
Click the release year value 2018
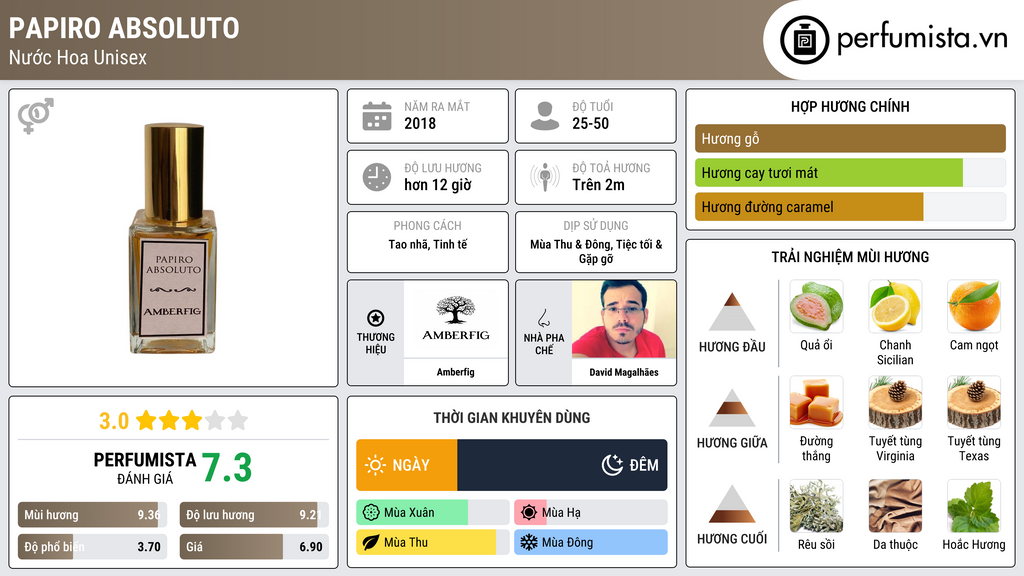click(420, 123)
